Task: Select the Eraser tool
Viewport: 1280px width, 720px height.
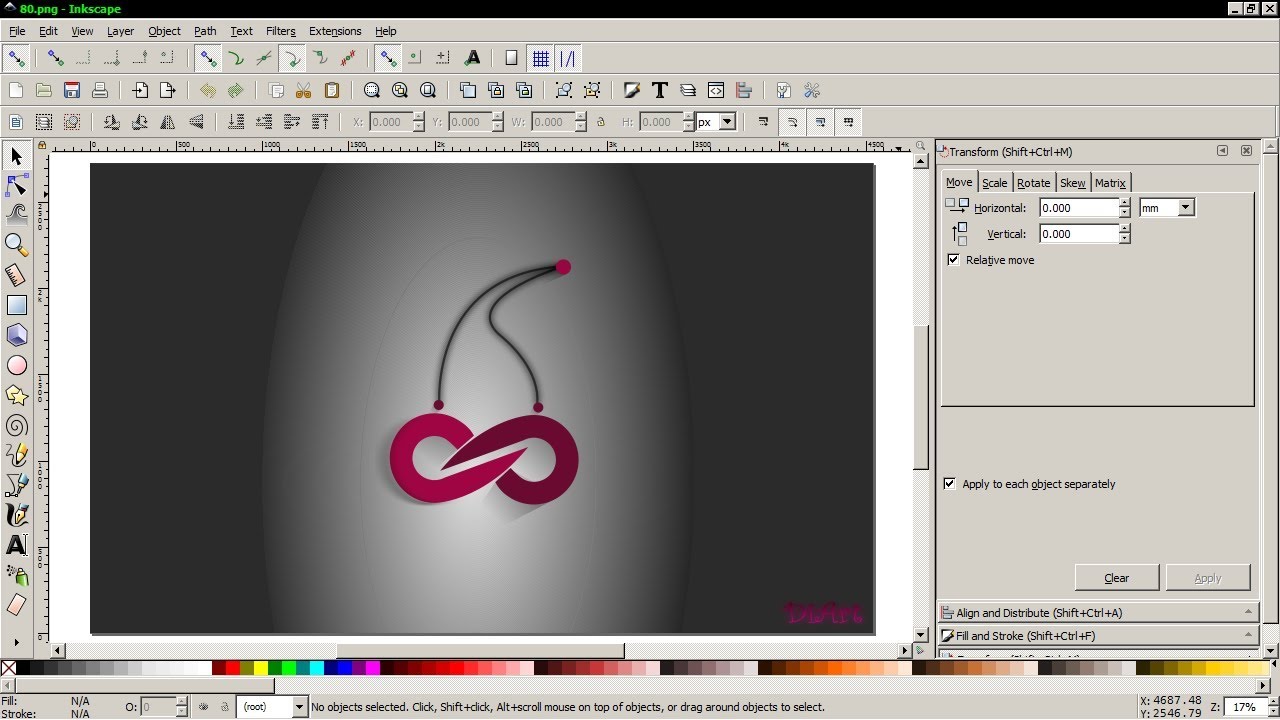Action: [16, 605]
